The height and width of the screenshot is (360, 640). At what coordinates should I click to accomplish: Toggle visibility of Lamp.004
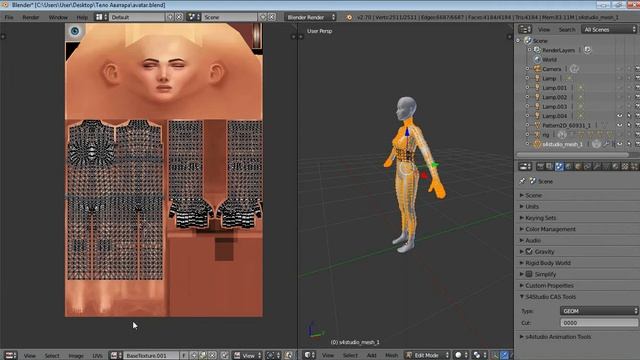[620, 116]
